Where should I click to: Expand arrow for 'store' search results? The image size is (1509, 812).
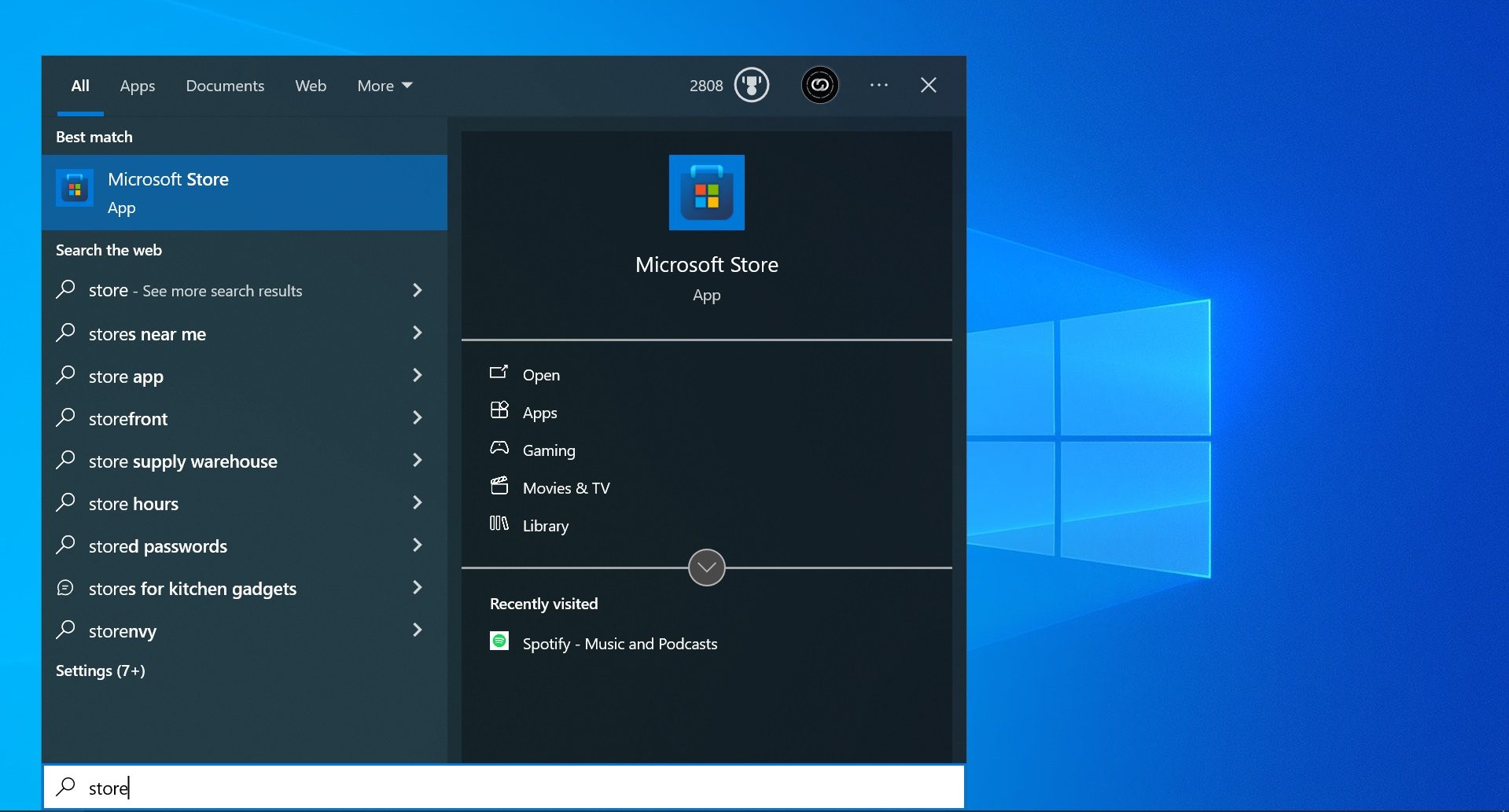tap(418, 290)
